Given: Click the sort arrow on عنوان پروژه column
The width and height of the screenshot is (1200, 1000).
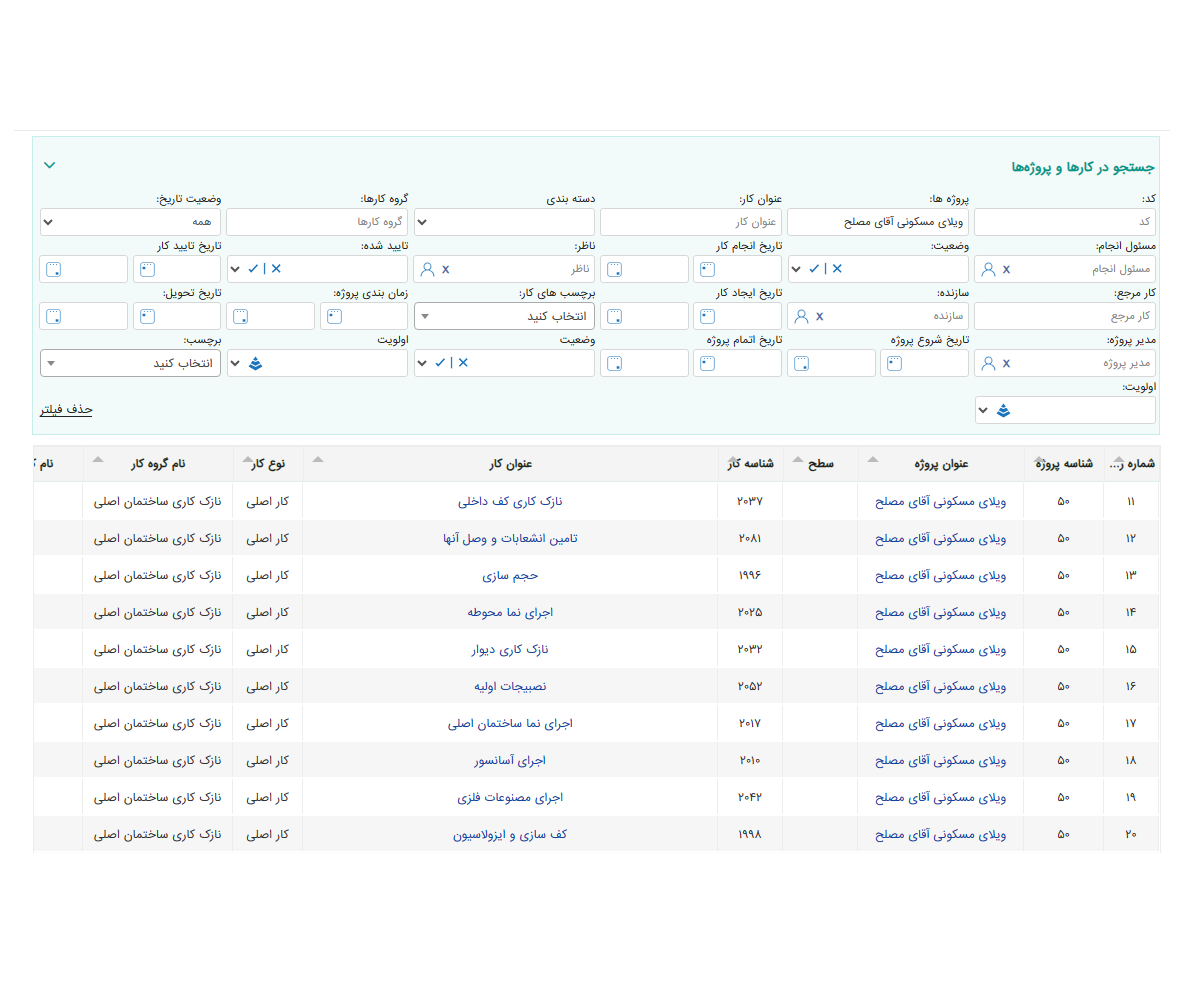Looking at the screenshot, I should click(872, 460).
